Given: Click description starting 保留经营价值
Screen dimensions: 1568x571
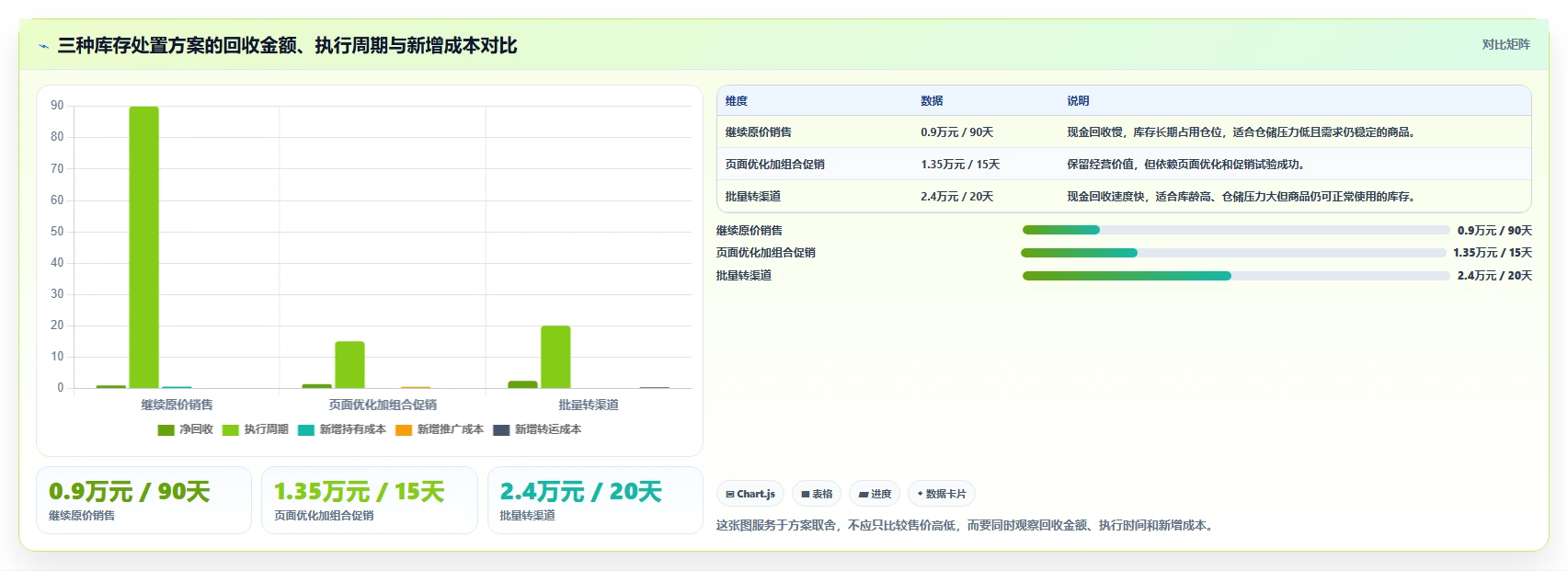Looking at the screenshot, I should (x=1187, y=165).
